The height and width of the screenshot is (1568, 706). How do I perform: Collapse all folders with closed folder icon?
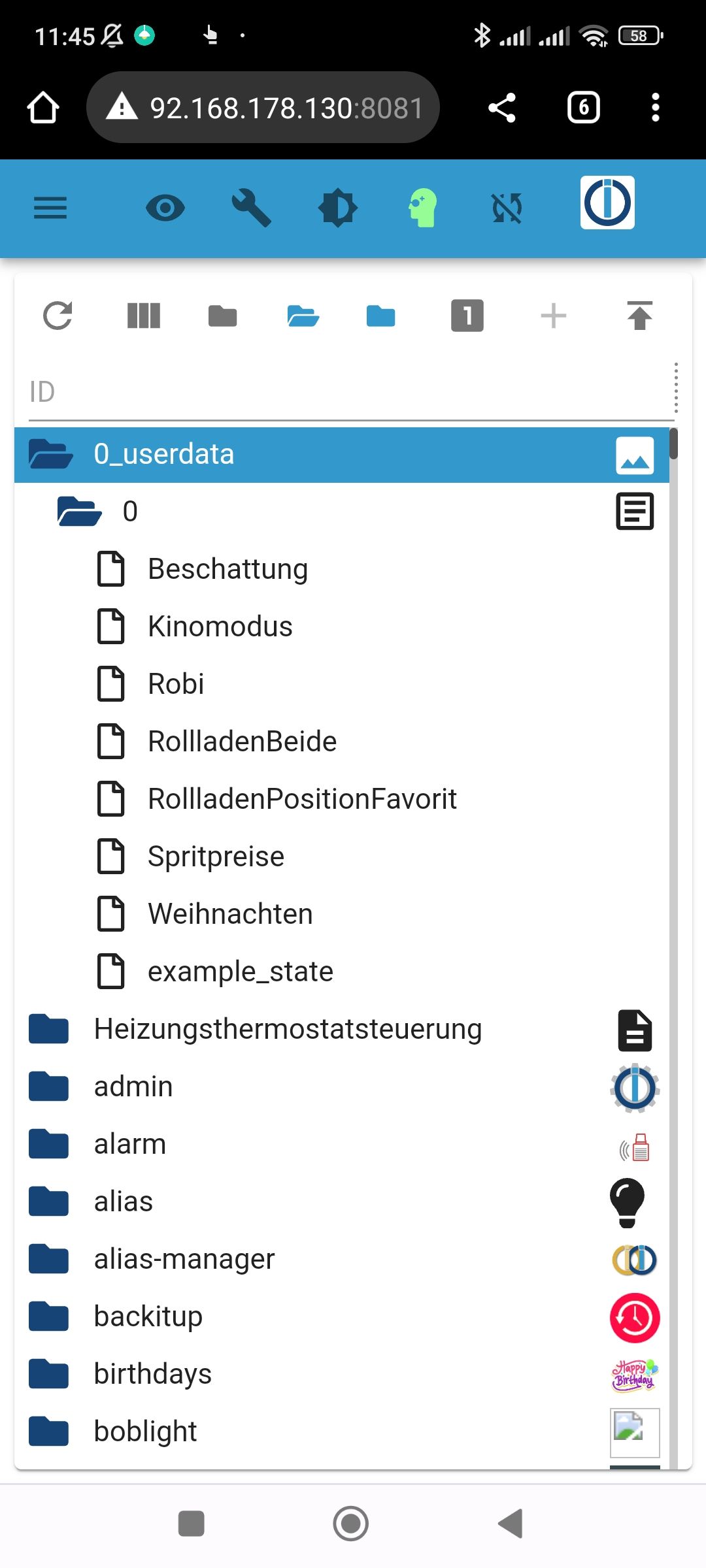pyautogui.click(x=222, y=316)
